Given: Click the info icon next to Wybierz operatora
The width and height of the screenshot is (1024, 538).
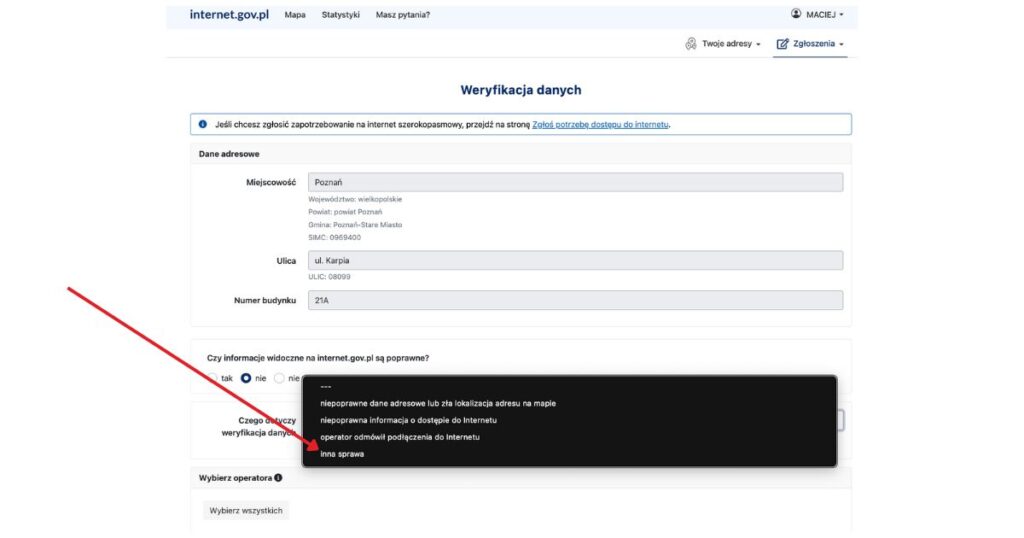Looking at the screenshot, I should (278, 478).
